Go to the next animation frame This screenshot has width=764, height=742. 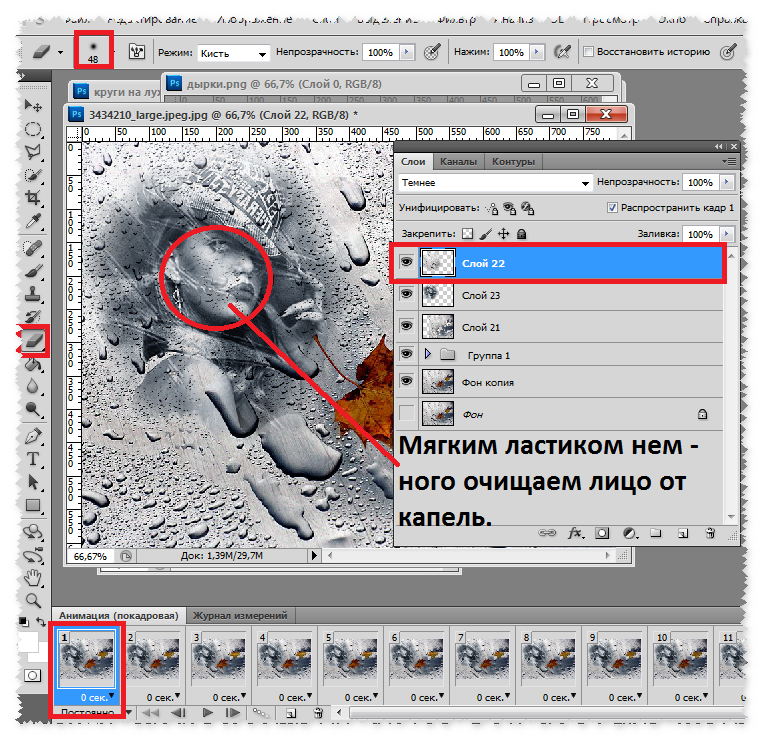click(x=232, y=712)
